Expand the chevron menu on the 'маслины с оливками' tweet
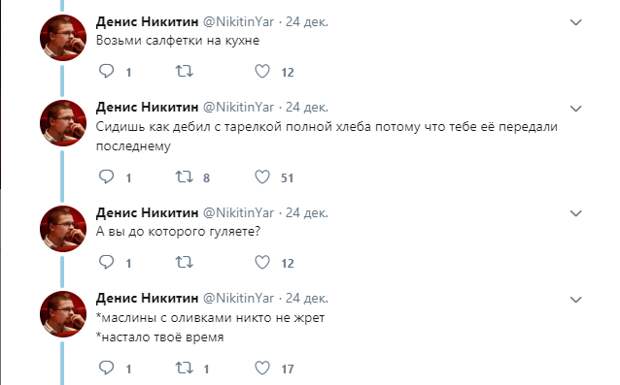The width and height of the screenshot is (620, 385). coord(576,300)
